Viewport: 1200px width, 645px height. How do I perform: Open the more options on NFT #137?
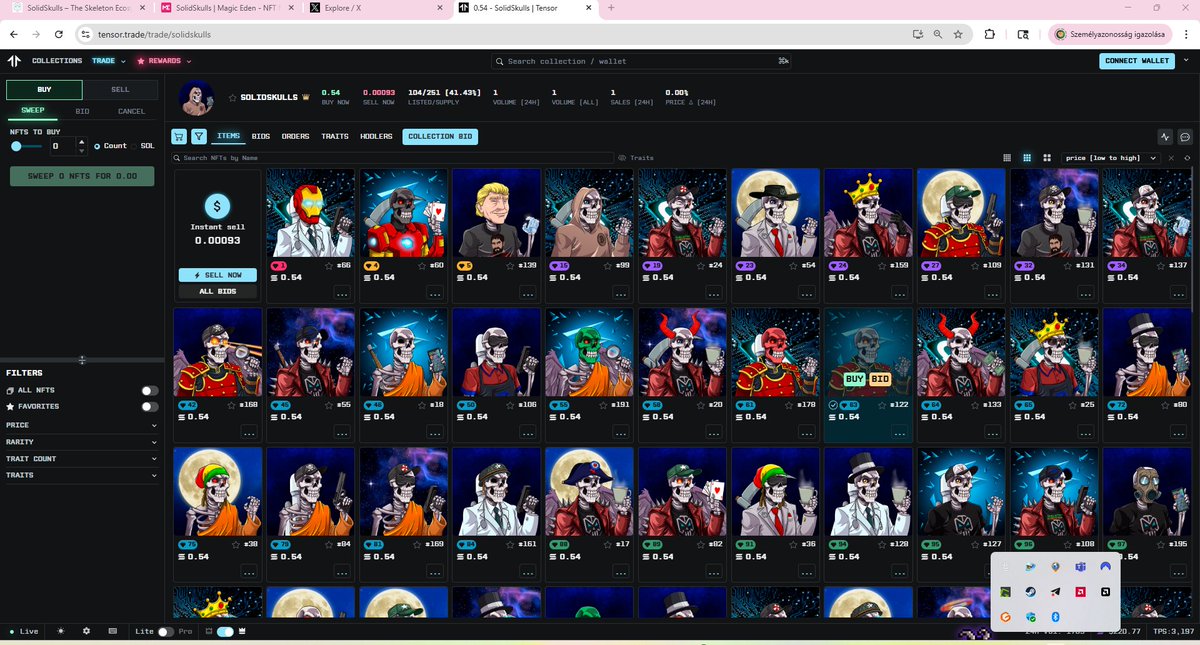click(1177, 294)
